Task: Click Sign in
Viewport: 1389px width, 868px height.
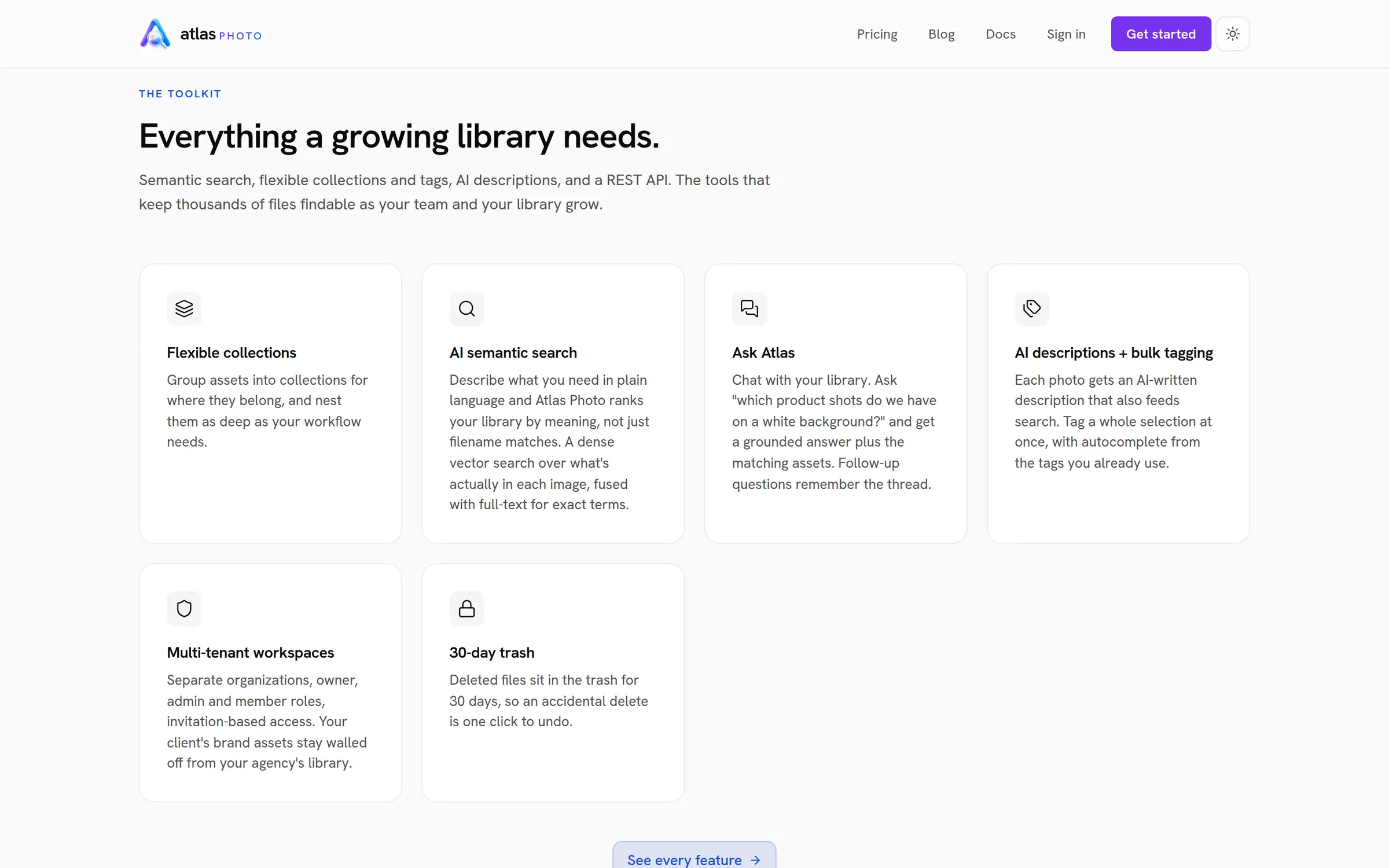Action: tap(1066, 34)
